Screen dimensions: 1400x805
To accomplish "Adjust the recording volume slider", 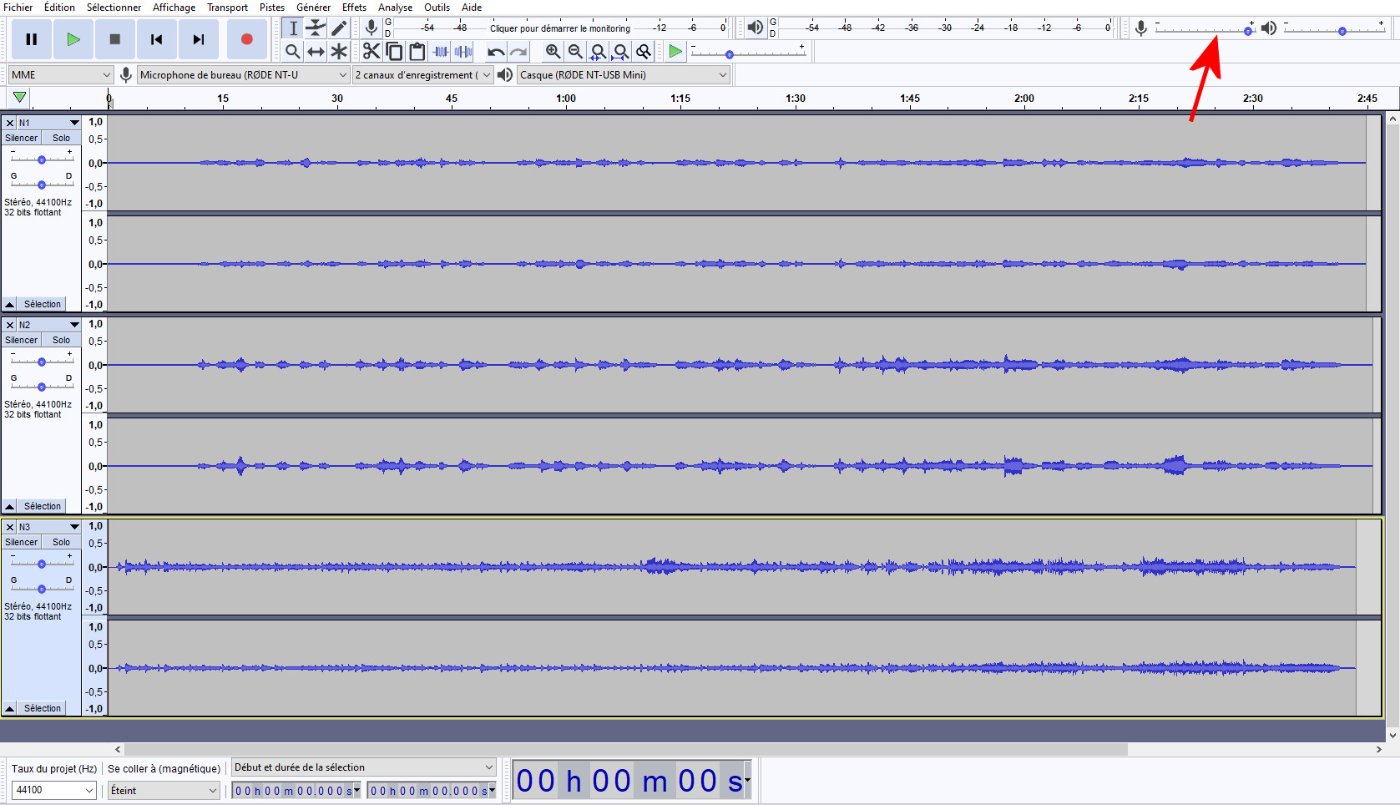I will pos(1204,28).
